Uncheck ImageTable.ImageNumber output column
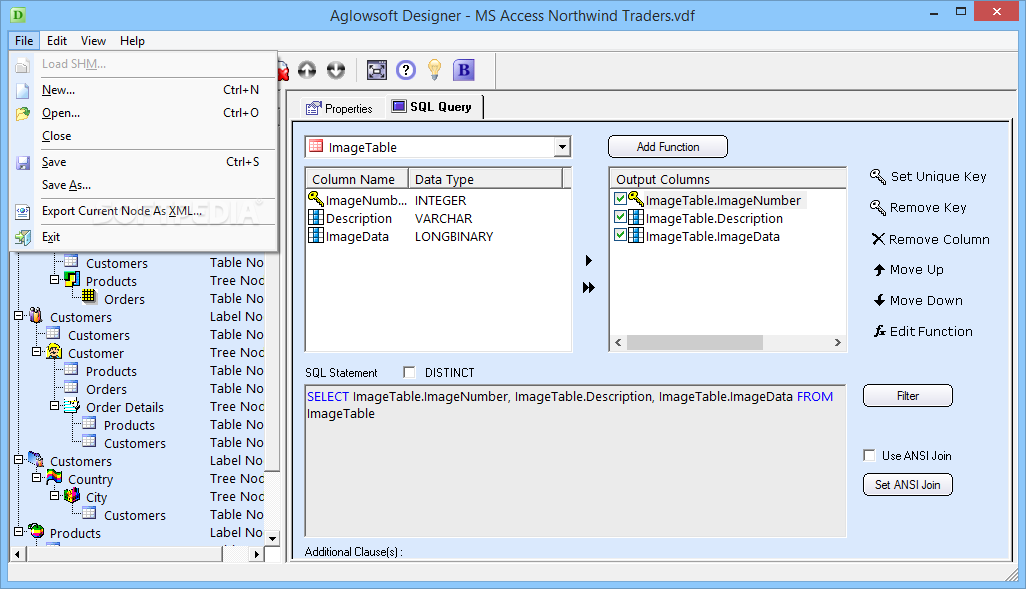1026x589 pixels. tap(620, 198)
